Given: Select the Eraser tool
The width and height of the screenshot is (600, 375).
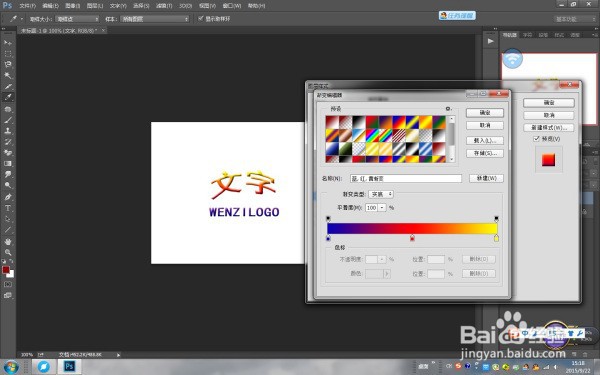Looking at the screenshot, I should [8, 153].
